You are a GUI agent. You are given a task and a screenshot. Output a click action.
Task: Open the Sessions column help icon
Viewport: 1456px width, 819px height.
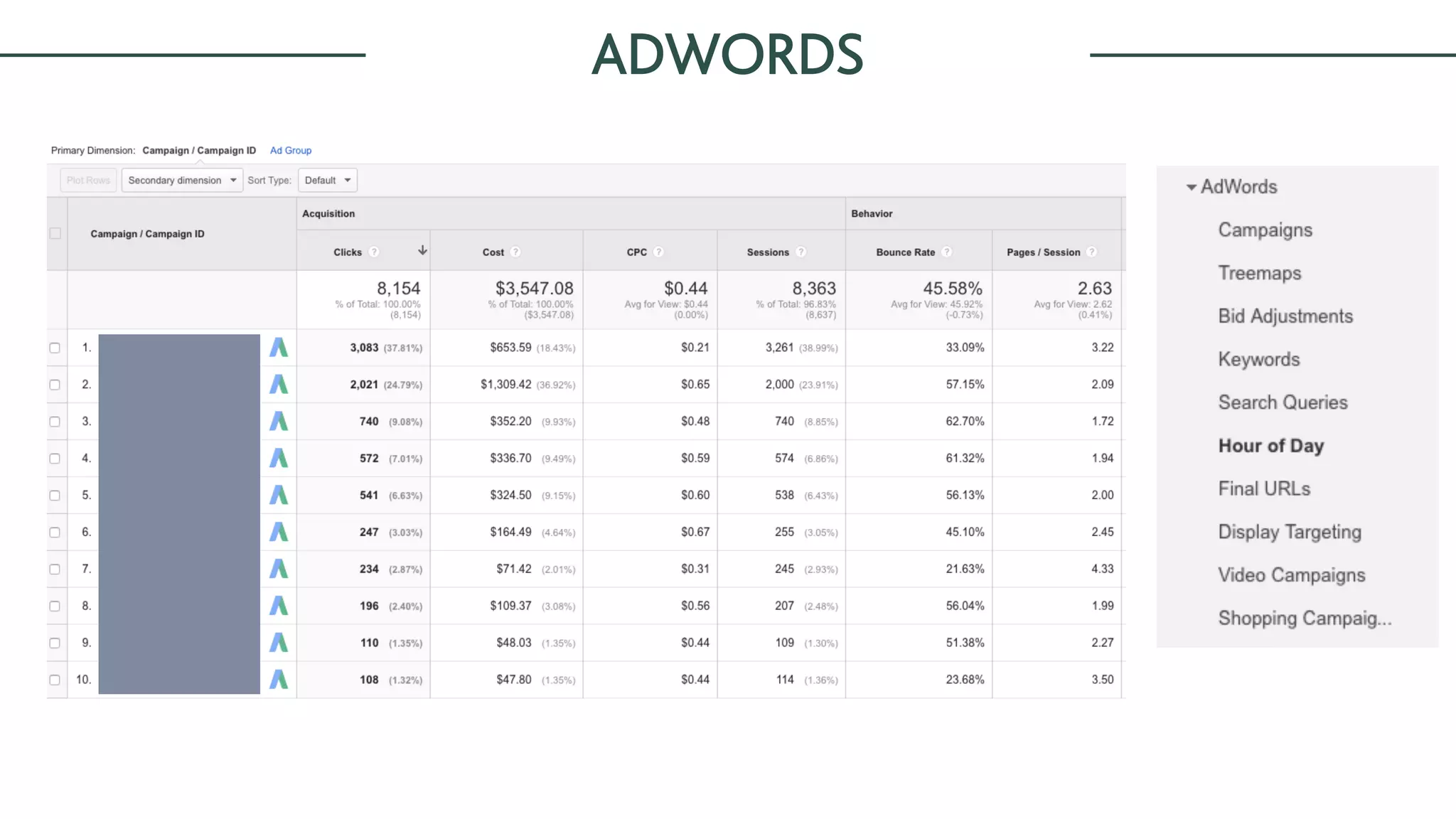tap(801, 252)
